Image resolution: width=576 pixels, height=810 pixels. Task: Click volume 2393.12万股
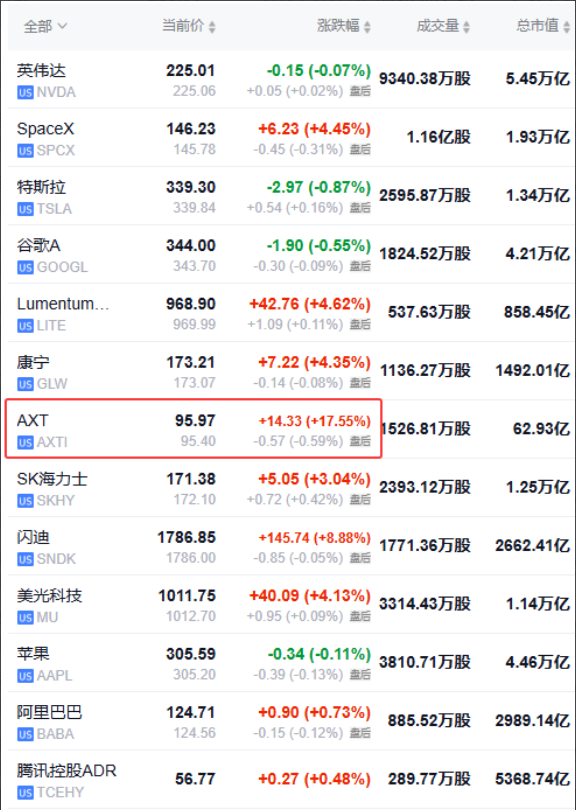(425, 487)
